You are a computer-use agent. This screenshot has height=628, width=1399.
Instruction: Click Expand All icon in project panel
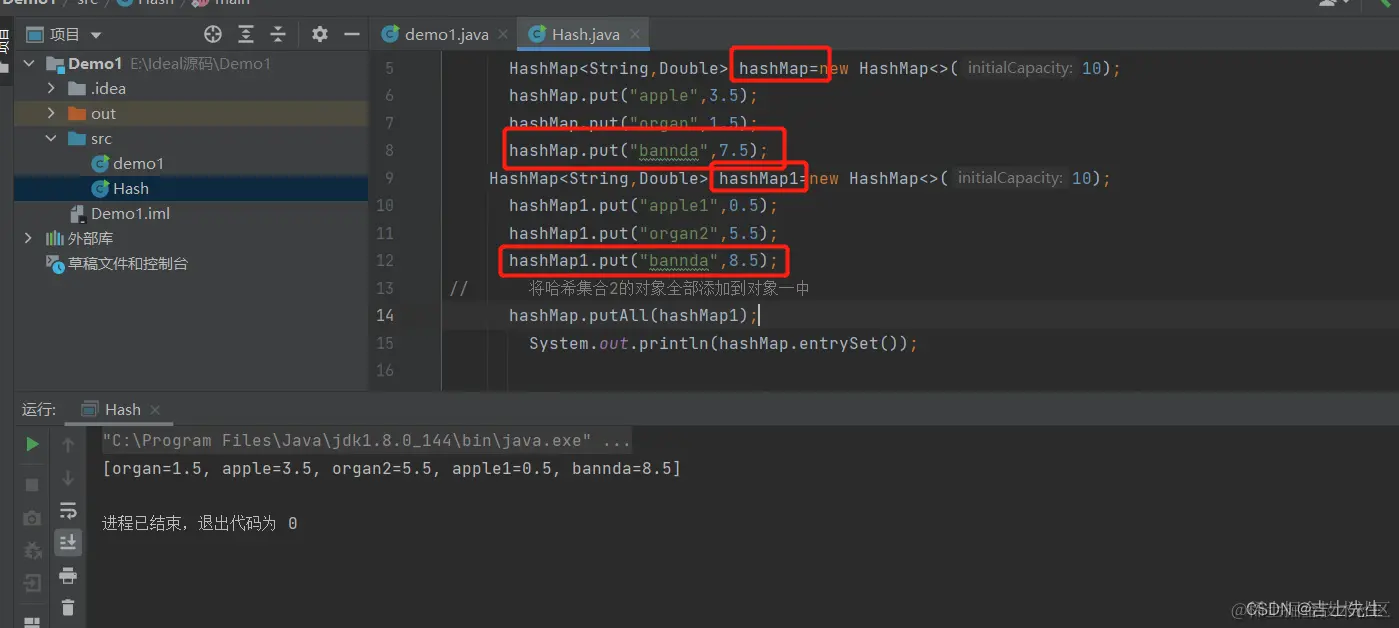(x=246, y=34)
